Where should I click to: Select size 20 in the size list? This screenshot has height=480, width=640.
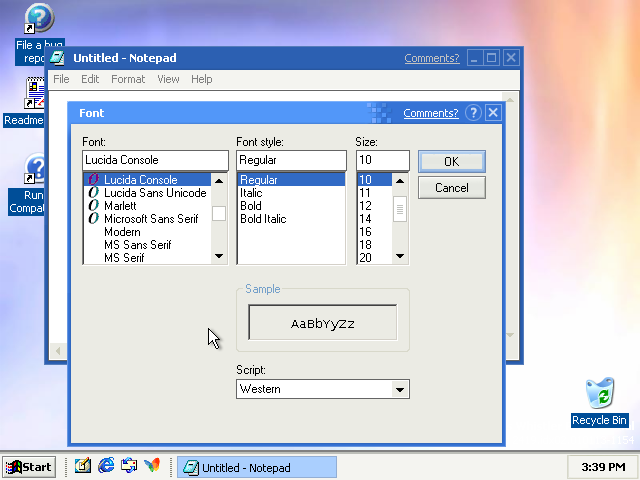tap(375, 258)
